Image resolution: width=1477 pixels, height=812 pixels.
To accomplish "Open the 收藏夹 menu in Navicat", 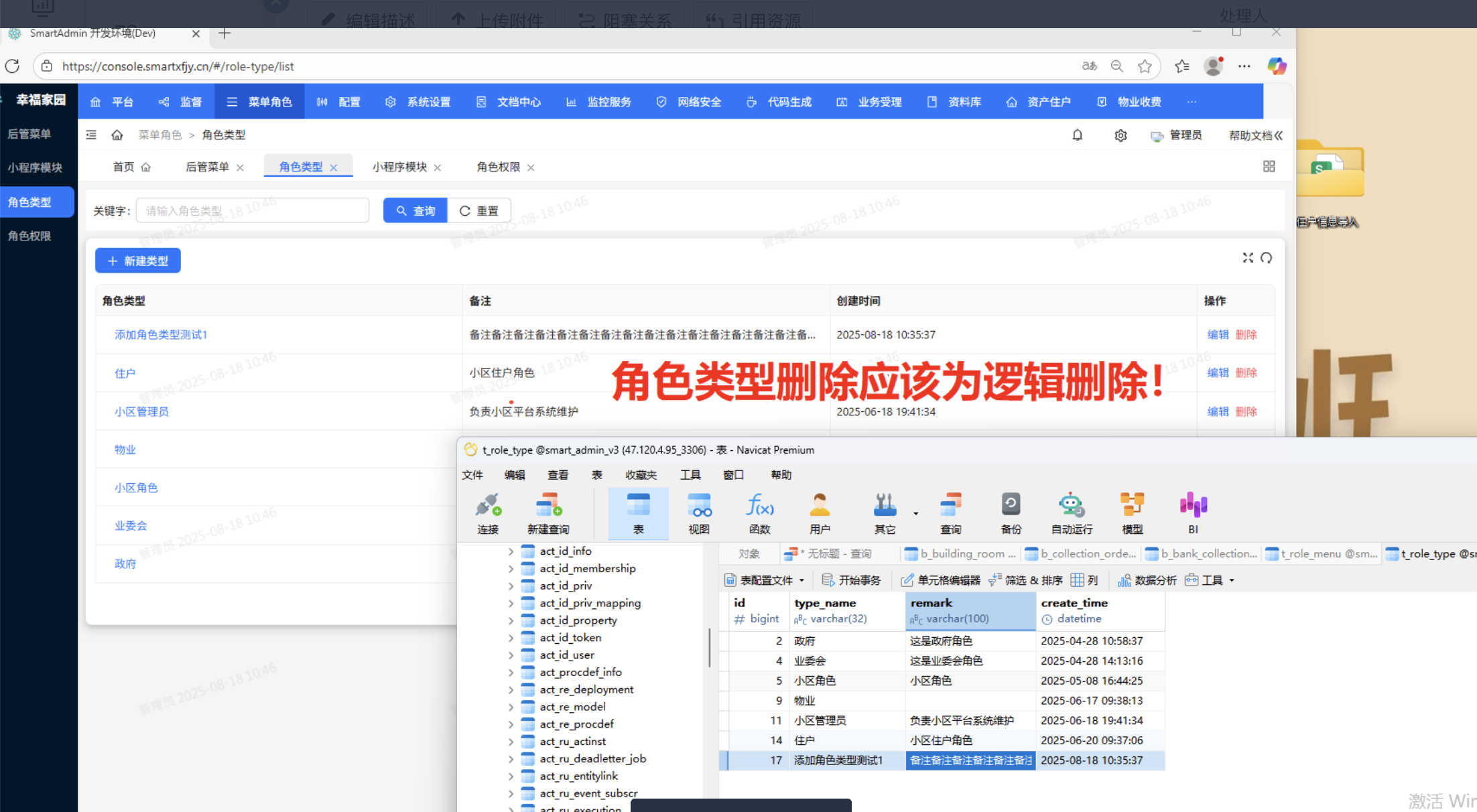I will 641,475.
